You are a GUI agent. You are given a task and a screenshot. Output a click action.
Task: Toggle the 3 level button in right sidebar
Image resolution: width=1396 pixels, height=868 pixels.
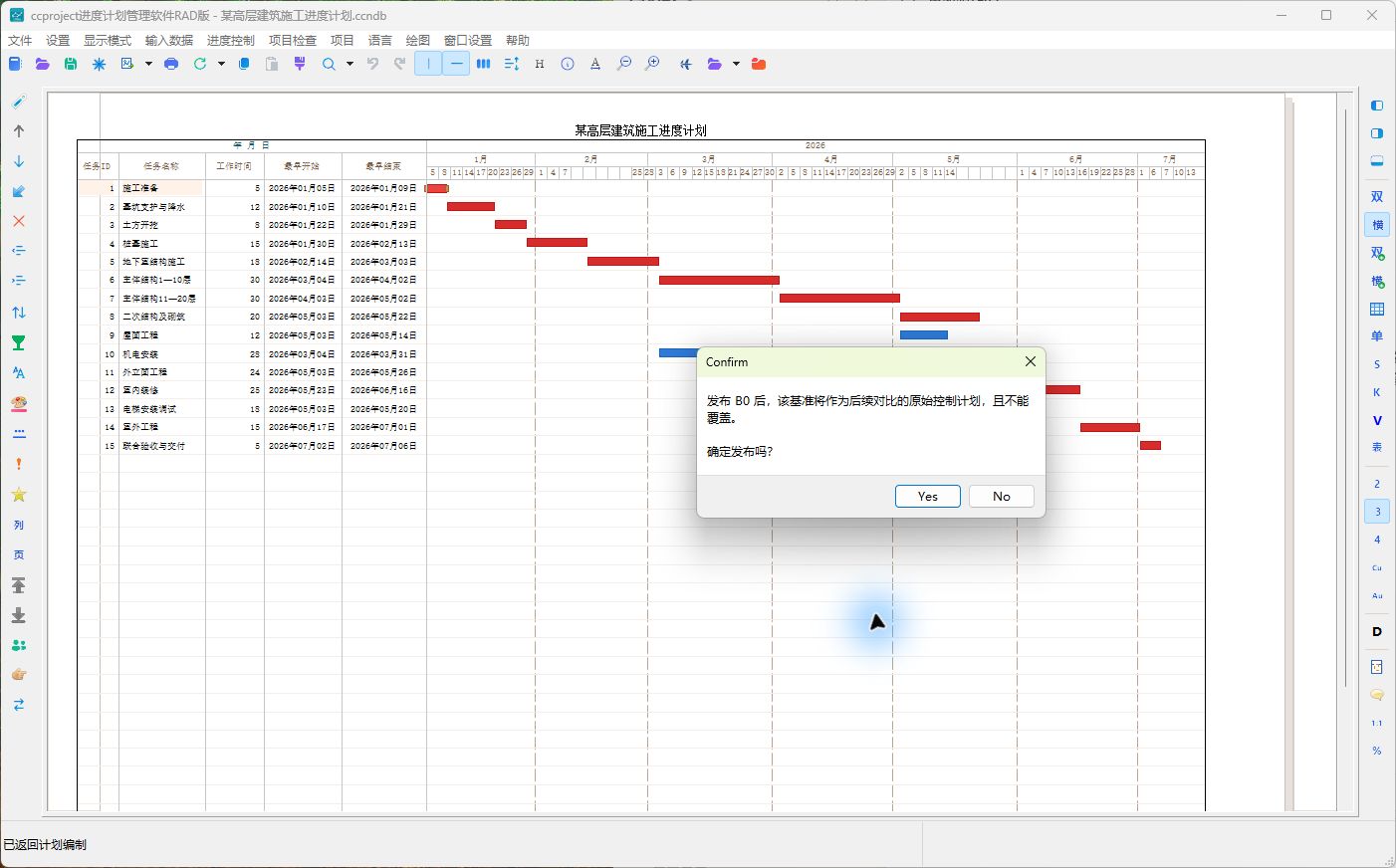(1377, 512)
